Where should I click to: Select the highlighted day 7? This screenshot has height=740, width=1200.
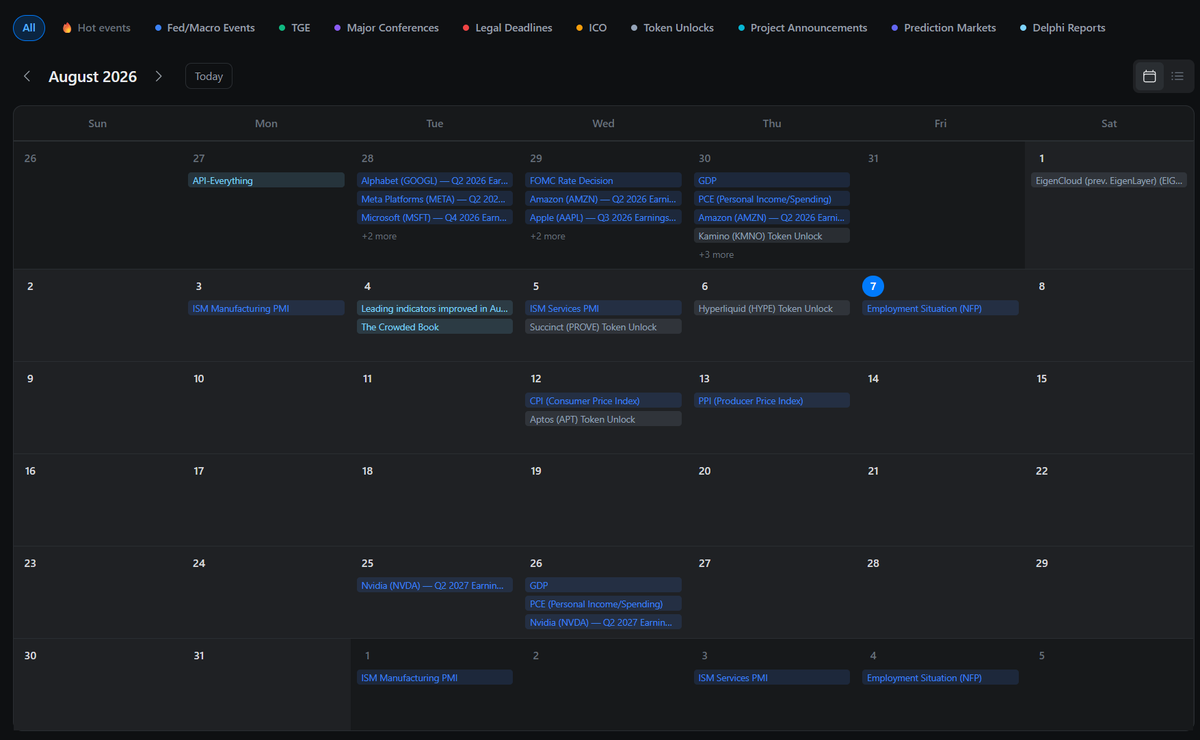pyautogui.click(x=873, y=286)
